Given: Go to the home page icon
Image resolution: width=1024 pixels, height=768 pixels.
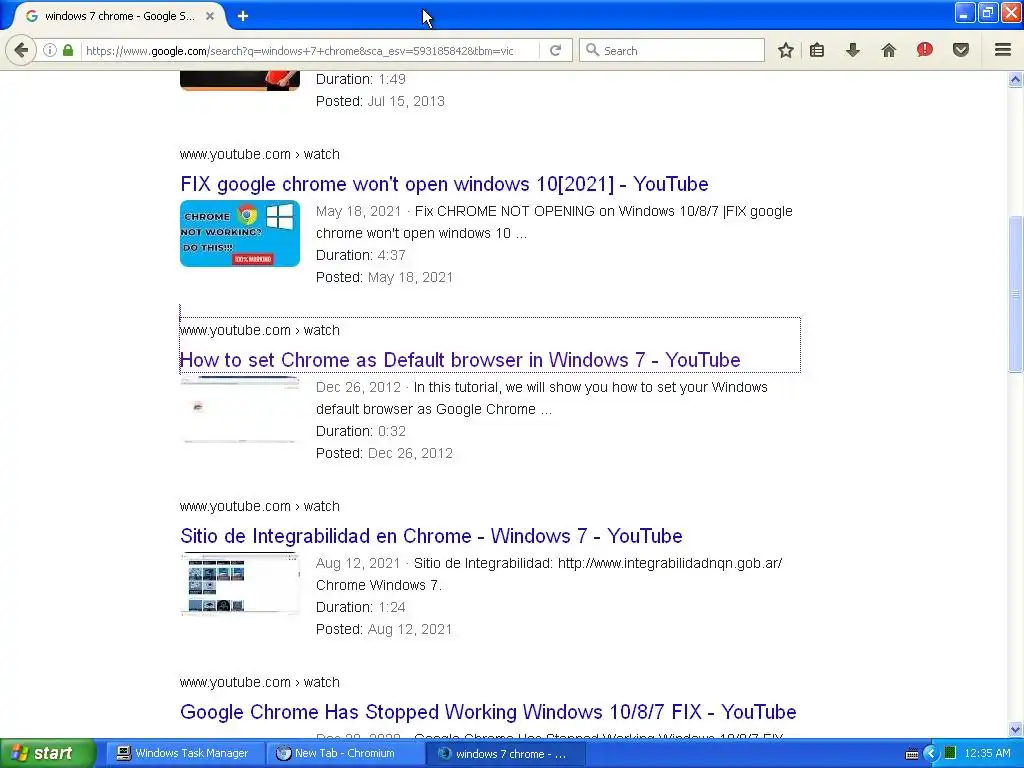Looking at the screenshot, I should (888, 50).
